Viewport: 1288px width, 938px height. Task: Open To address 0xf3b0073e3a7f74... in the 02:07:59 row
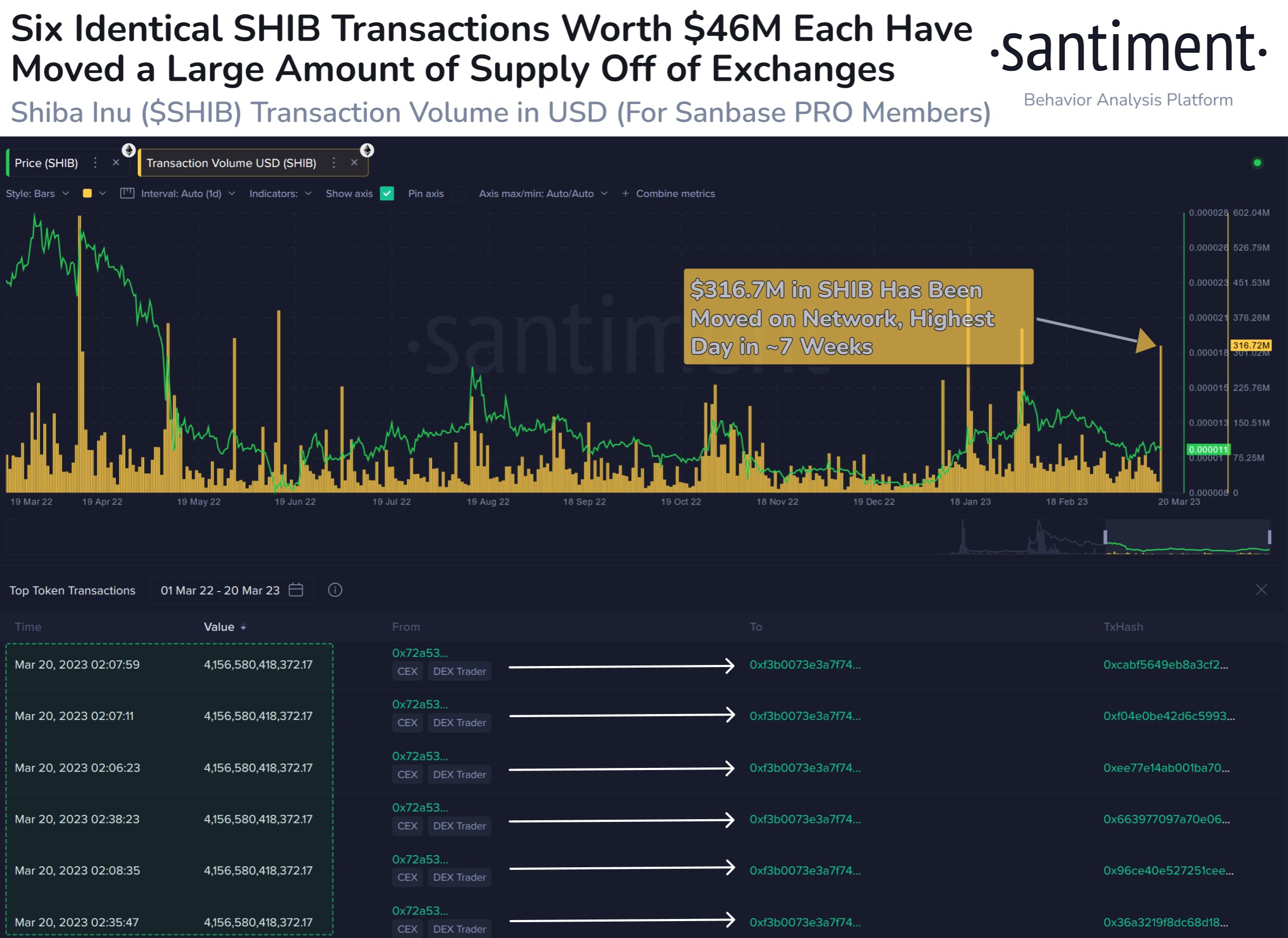[x=805, y=665]
